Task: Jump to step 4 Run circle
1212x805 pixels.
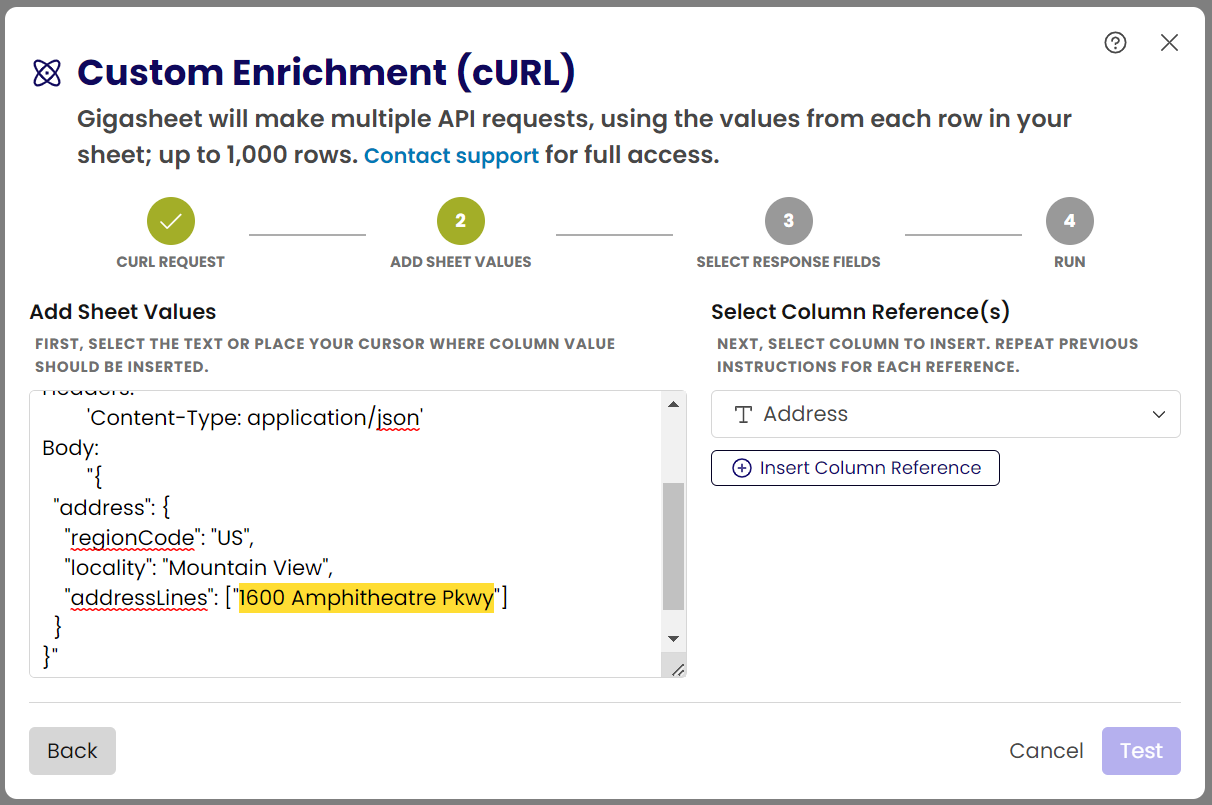Action: point(1069,221)
